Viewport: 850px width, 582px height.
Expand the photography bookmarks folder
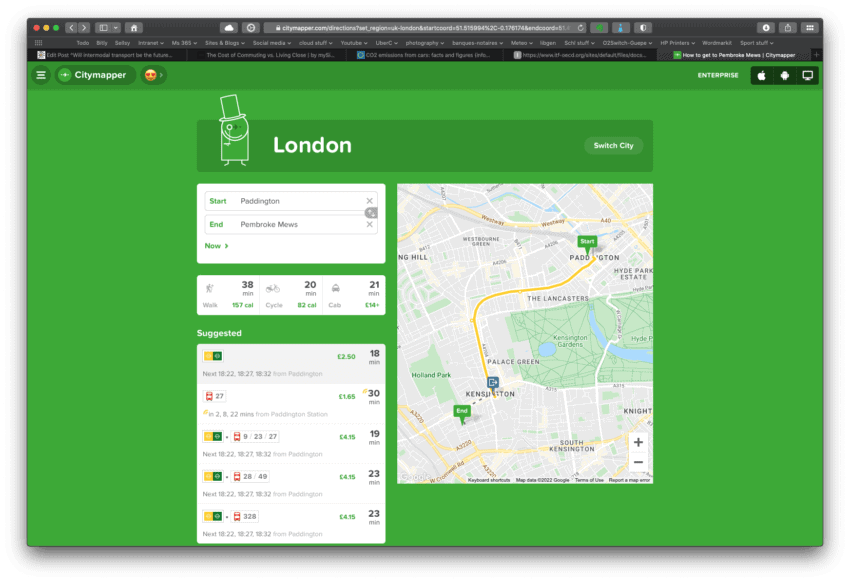click(x=424, y=43)
